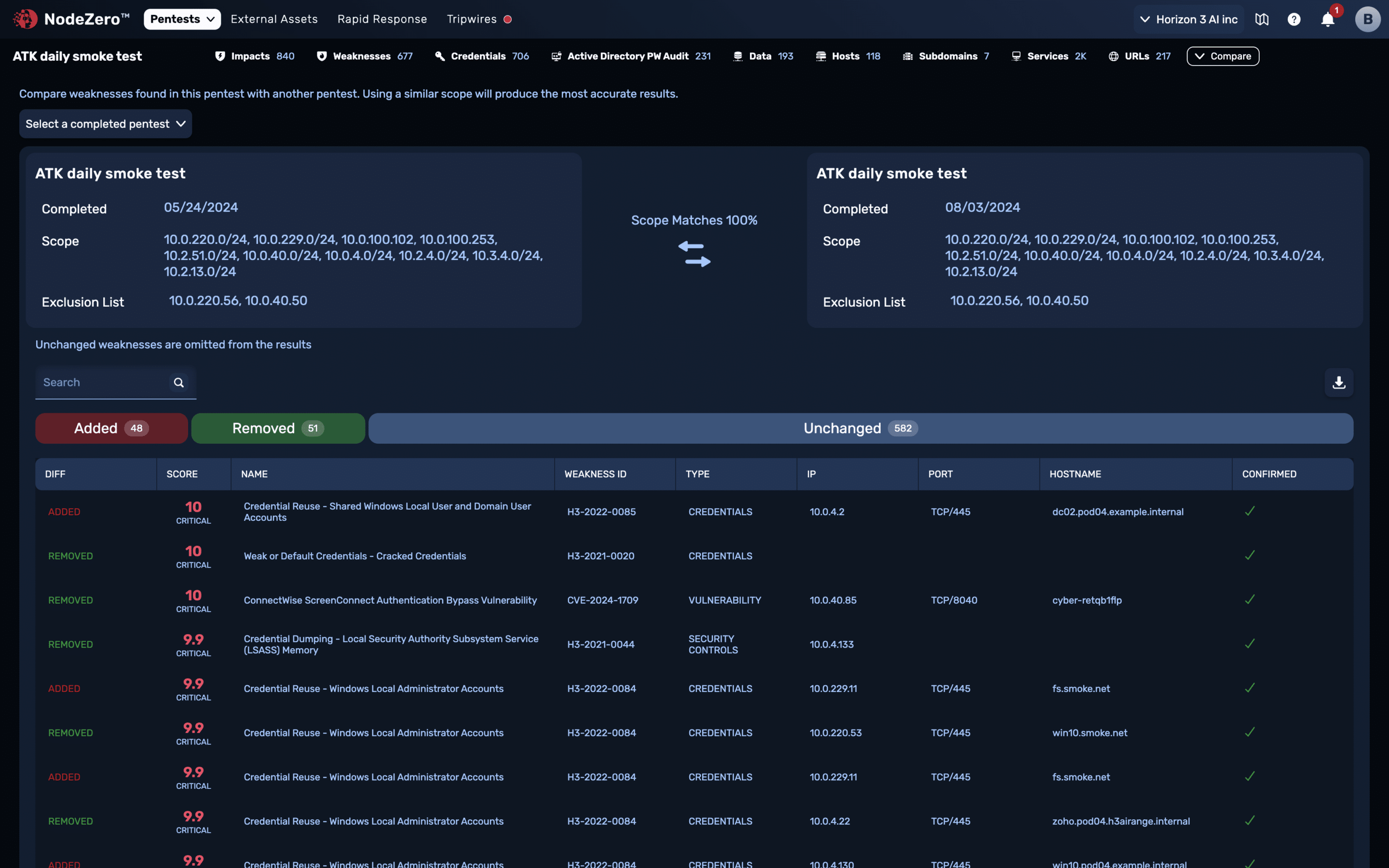Click inside the Search field

tap(97, 382)
